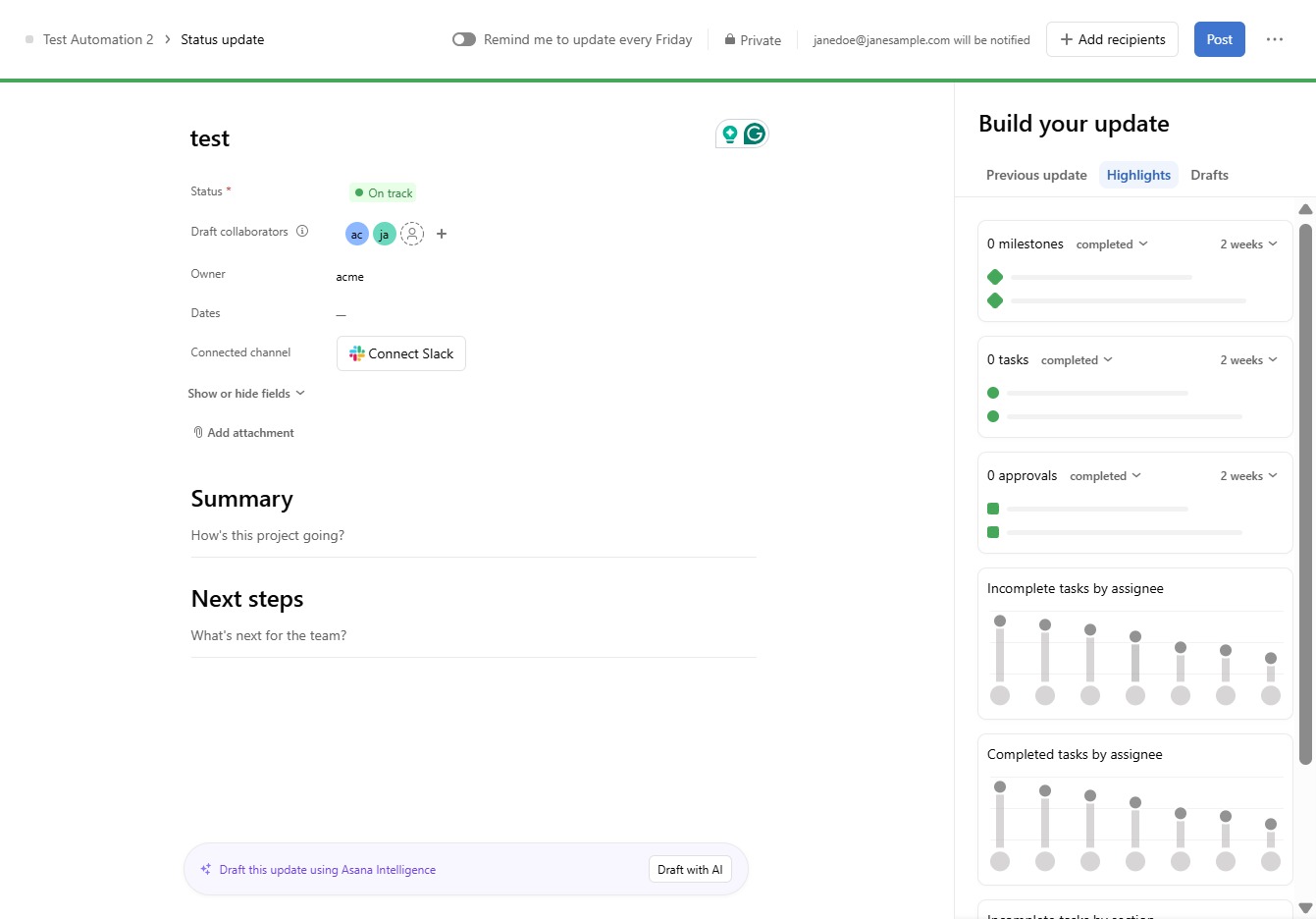This screenshot has width=1316, height=919.
Task: Change tasks 'completed' filter dropdown
Action: (x=1077, y=360)
